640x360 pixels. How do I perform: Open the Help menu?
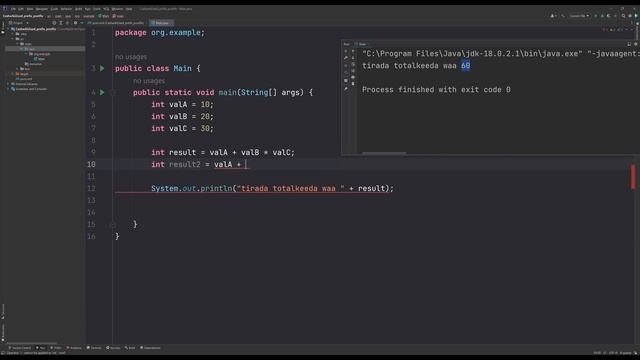point(129,9)
